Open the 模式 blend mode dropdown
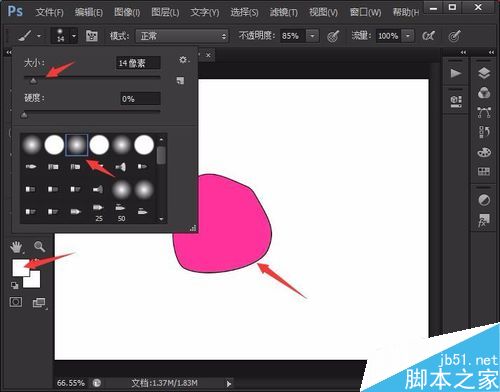The width and height of the screenshot is (500, 392). (182, 36)
